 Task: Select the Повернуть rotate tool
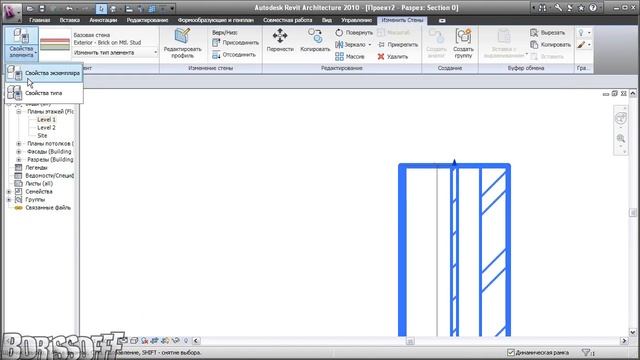354,32
